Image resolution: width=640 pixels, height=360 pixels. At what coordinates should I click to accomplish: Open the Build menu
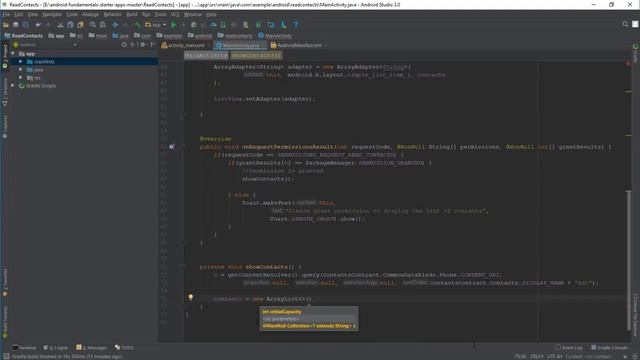coord(131,14)
